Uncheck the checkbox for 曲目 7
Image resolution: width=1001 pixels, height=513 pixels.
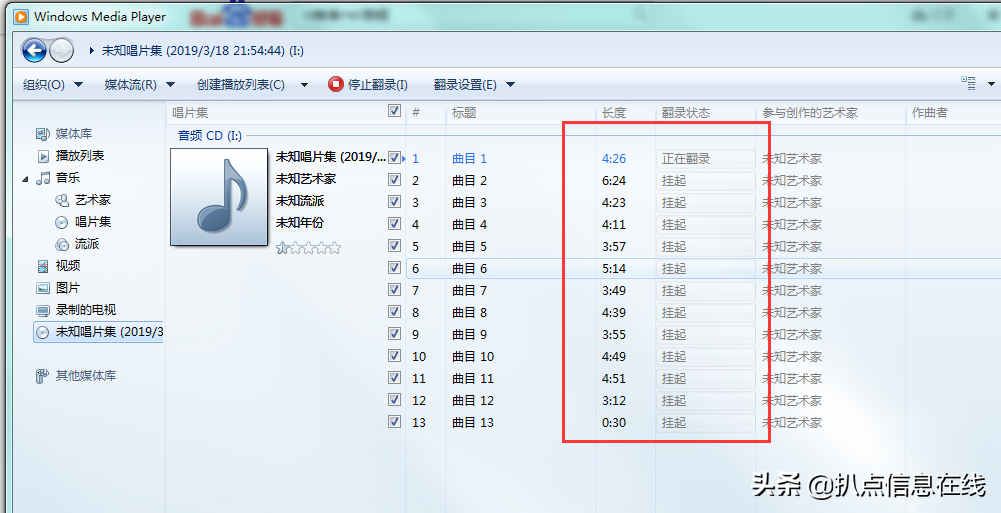click(395, 290)
